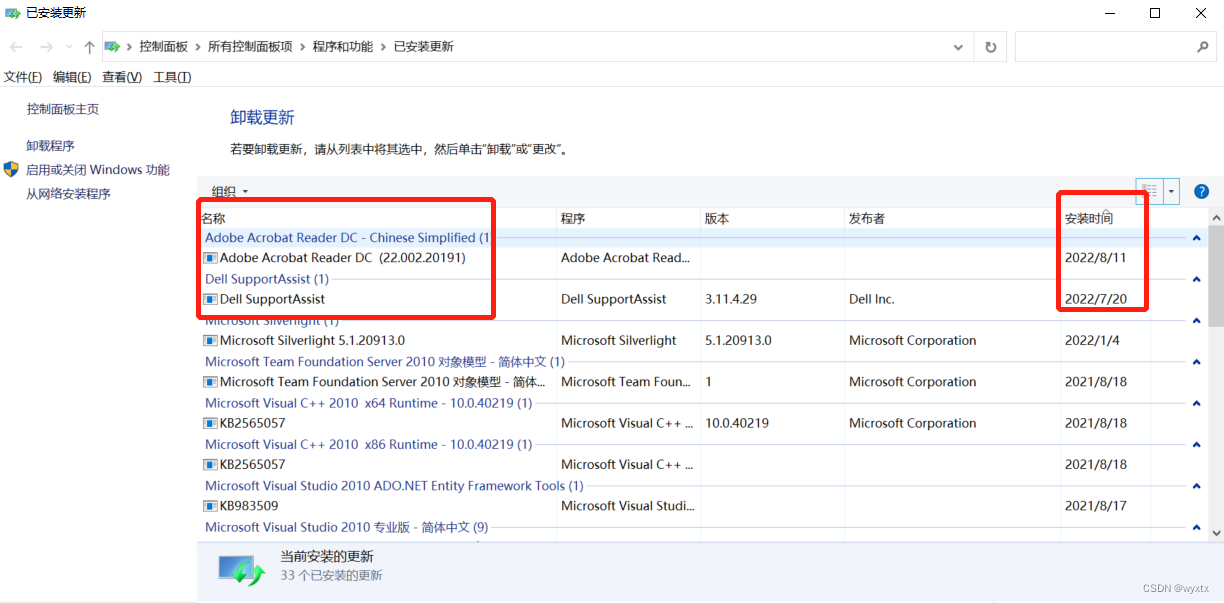
Task: Expand address bar history dropdown
Action: 960,47
